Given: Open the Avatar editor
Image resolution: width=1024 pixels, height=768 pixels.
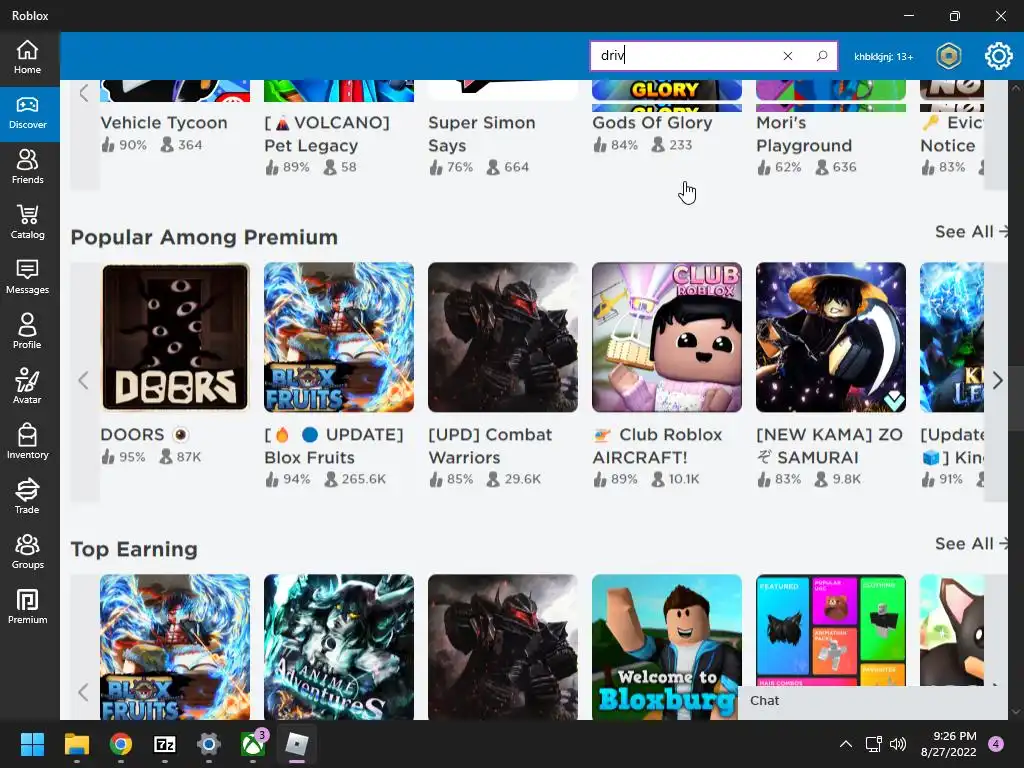Looking at the screenshot, I should 27,387.
